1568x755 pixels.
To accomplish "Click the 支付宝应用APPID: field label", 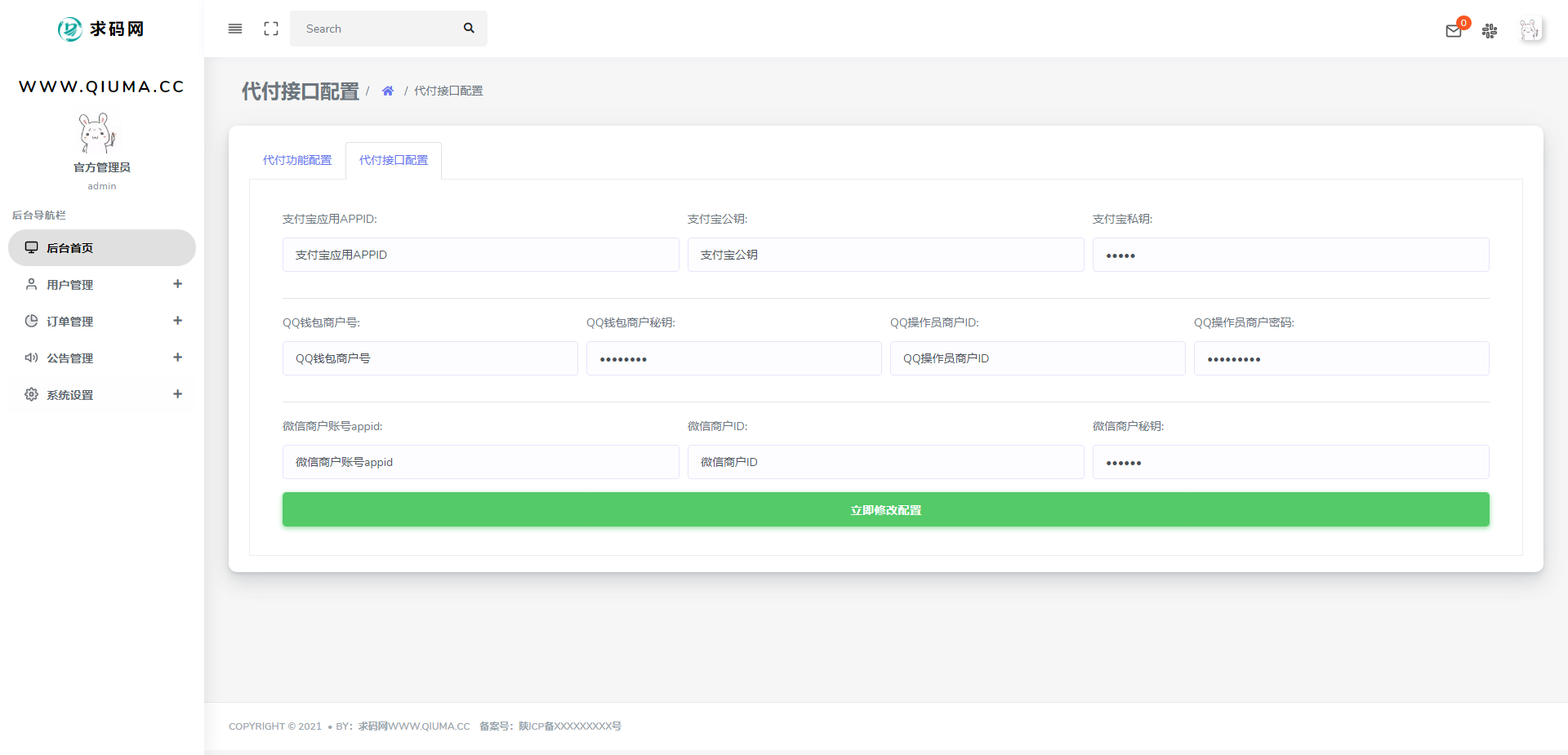I will click(330, 219).
